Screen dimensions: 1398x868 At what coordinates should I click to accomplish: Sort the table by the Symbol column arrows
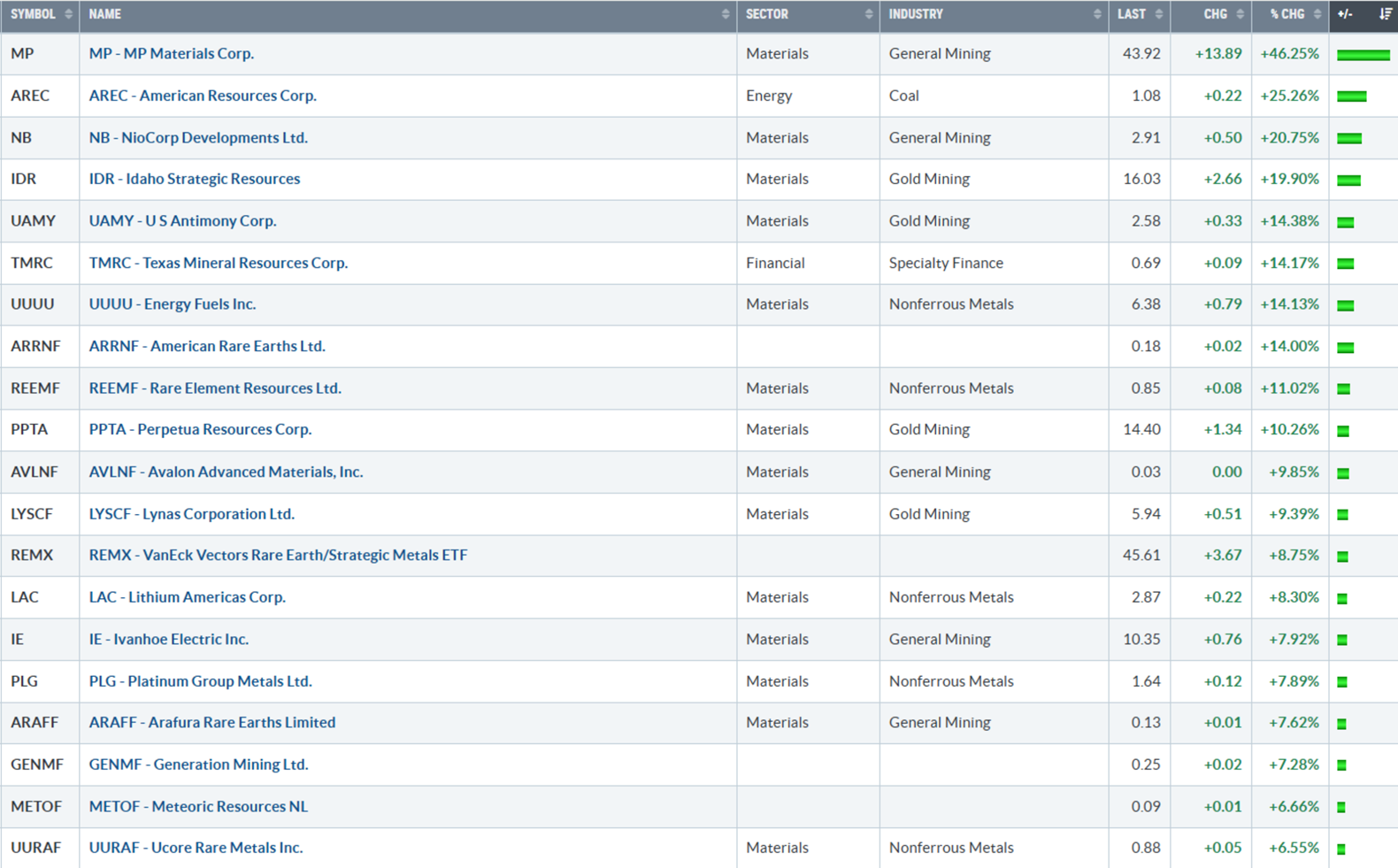[68, 14]
